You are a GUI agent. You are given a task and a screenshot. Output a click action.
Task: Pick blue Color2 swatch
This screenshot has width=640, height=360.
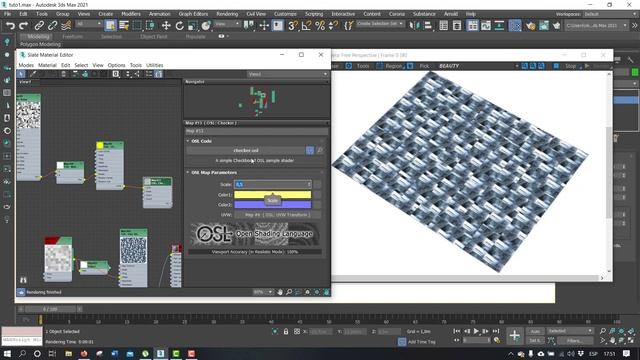[273, 205]
